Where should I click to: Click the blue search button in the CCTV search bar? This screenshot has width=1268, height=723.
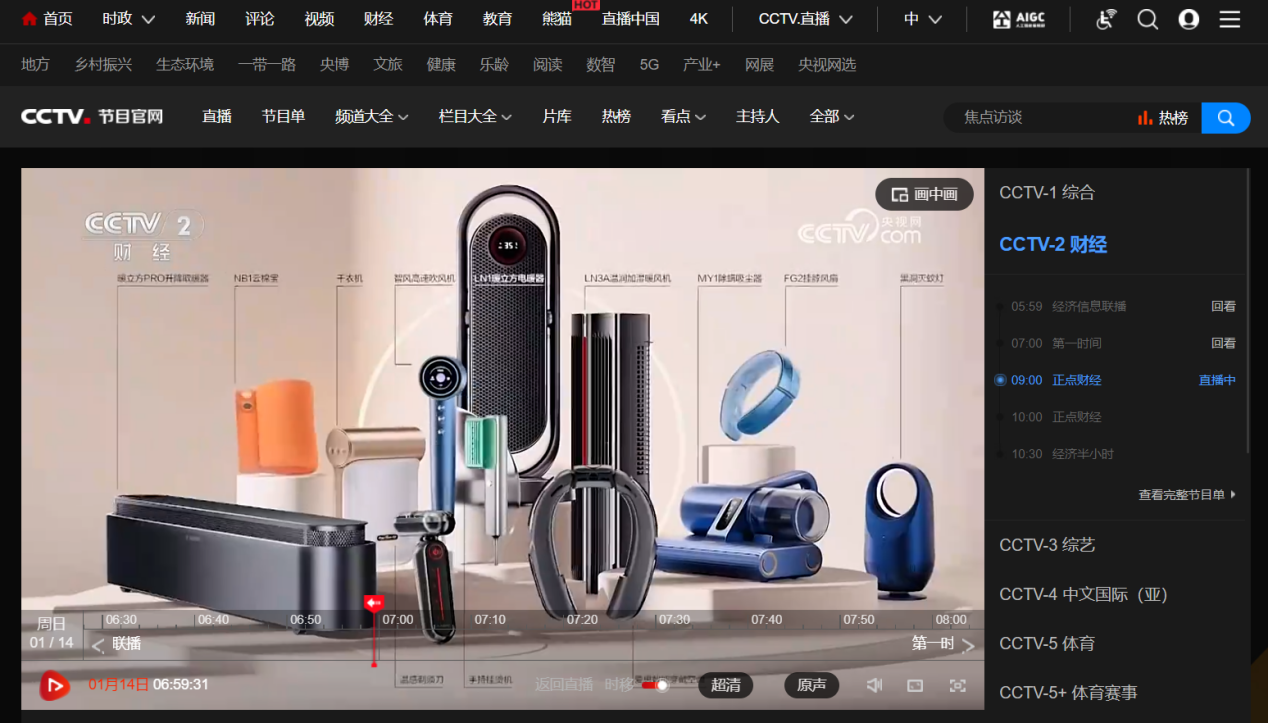pyautogui.click(x=1226, y=118)
